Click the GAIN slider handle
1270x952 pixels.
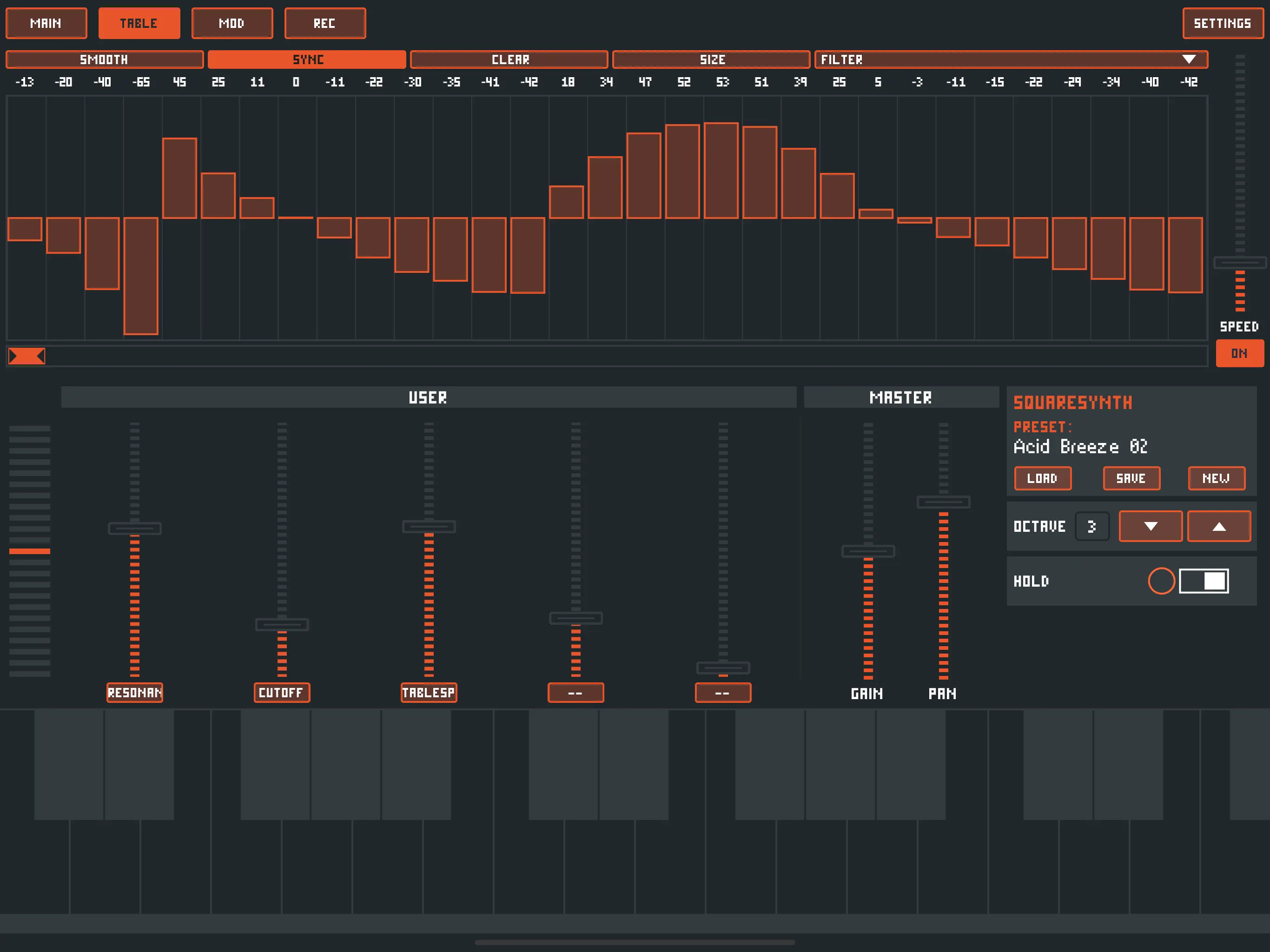click(867, 551)
